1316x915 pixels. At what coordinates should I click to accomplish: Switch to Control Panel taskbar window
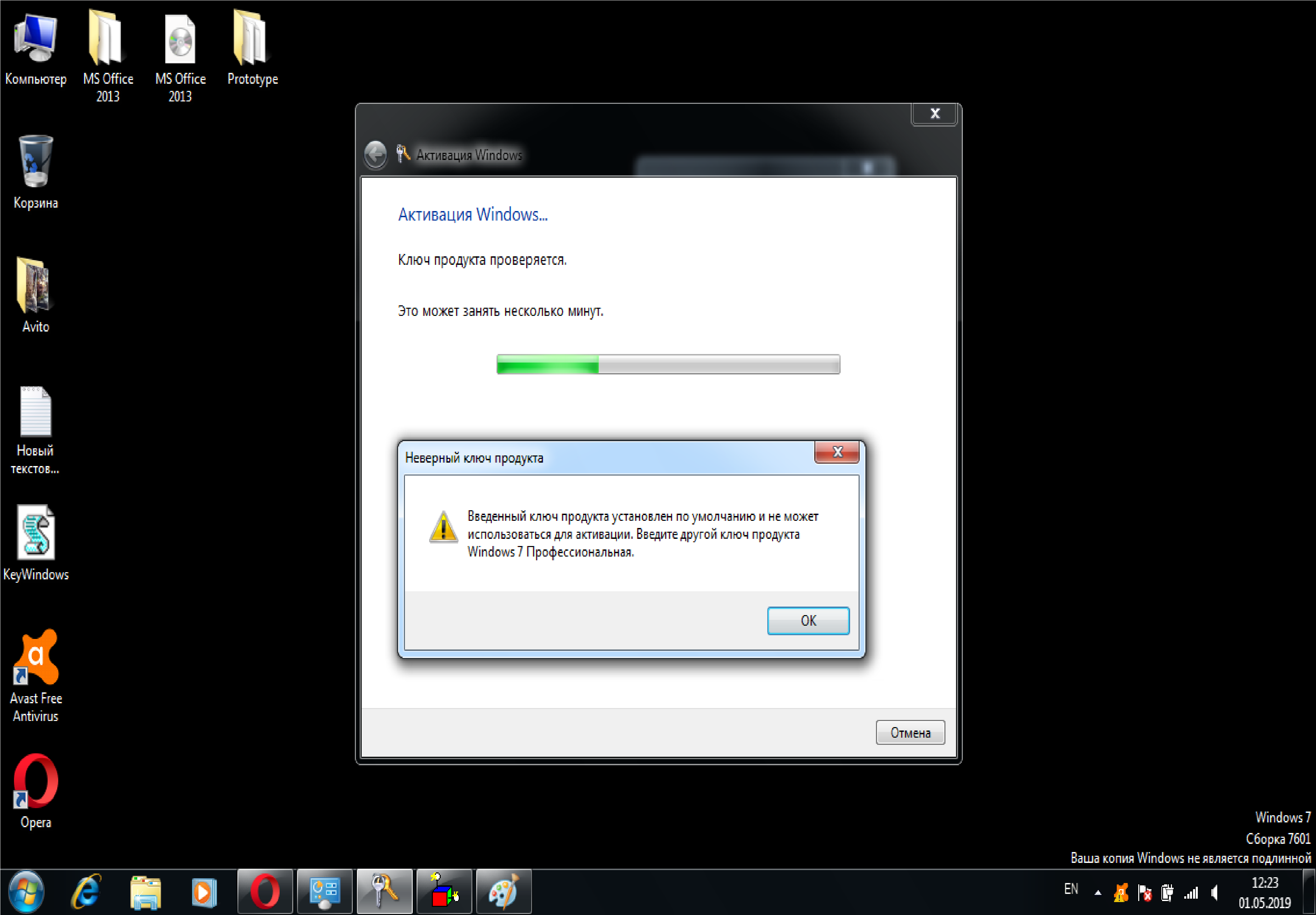(325, 892)
